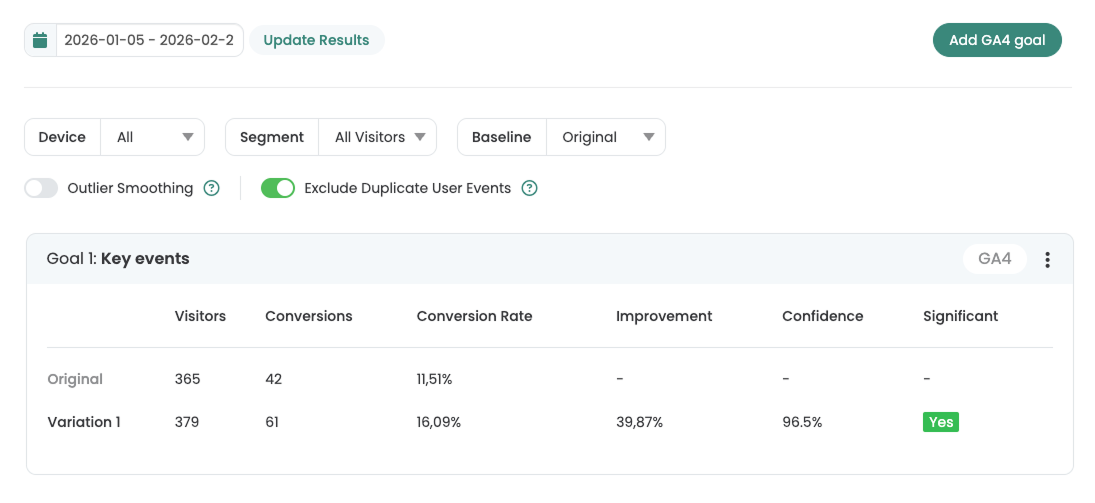Click the Visitors column header
The width and height of the screenshot is (1095, 503).
[x=200, y=316]
